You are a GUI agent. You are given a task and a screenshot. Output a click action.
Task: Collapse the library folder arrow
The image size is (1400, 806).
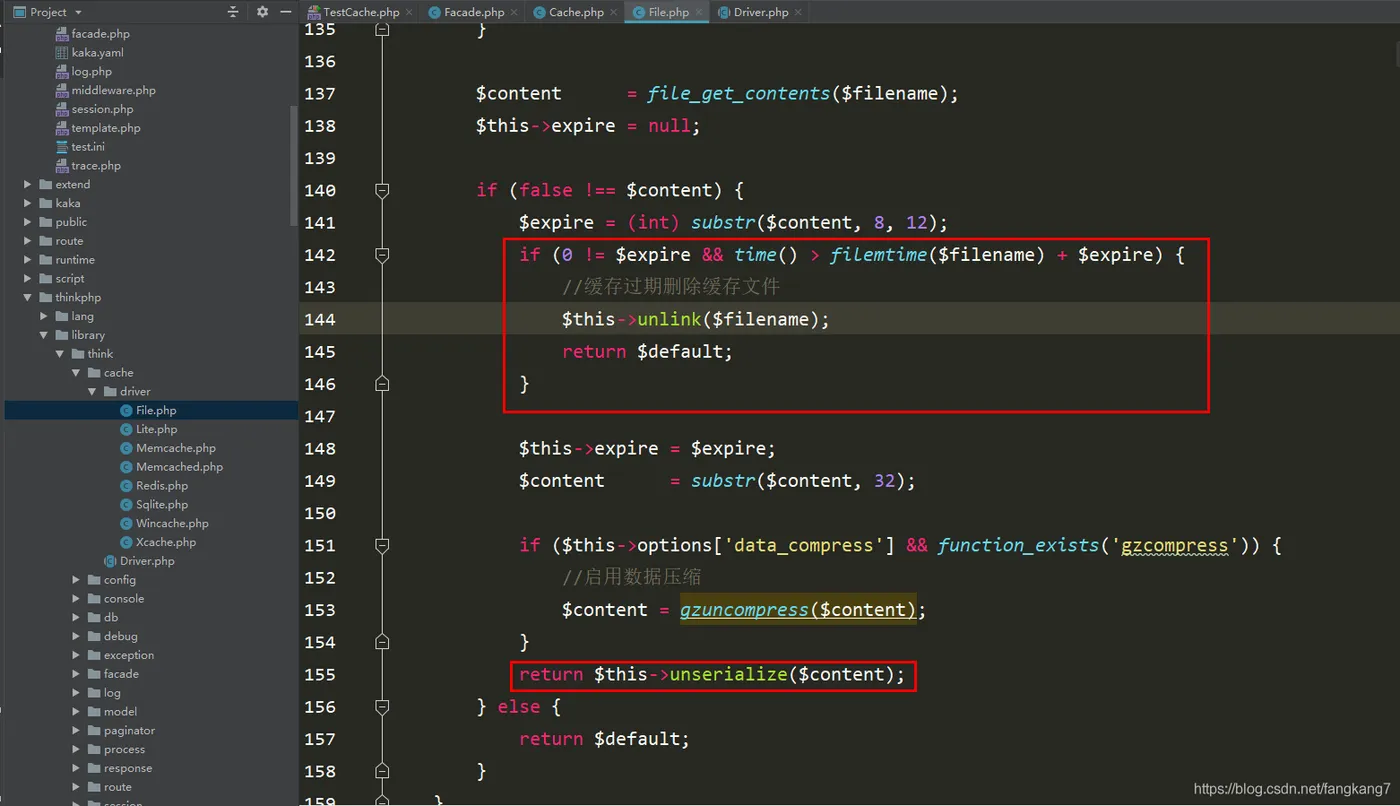click(x=44, y=335)
